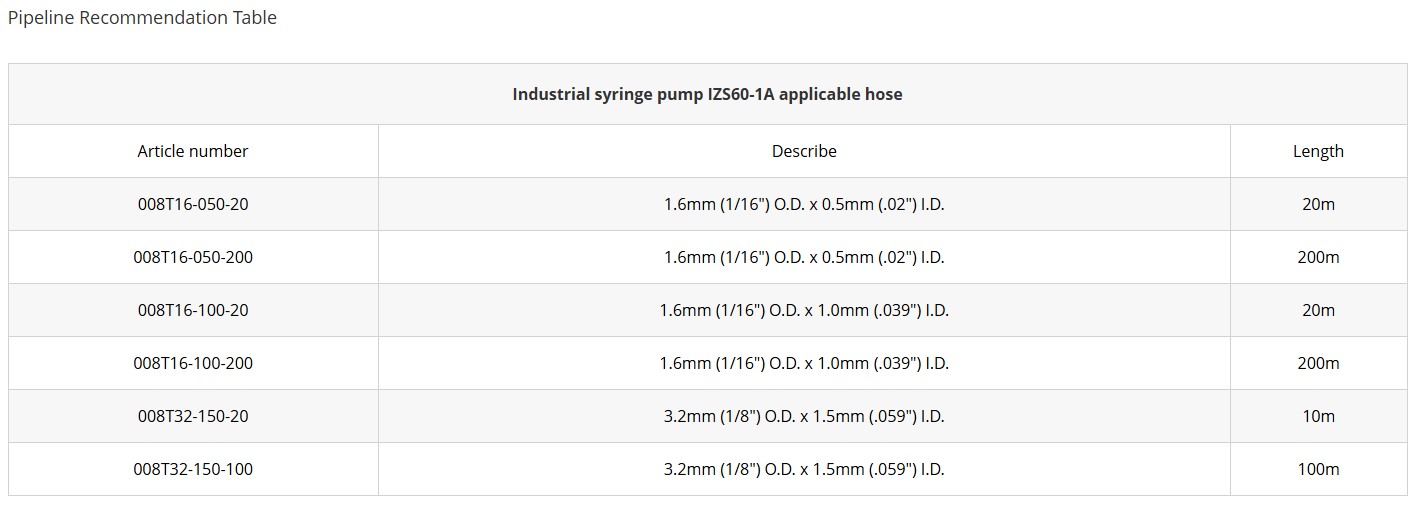Select article number 008T32-150-20

pyautogui.click(x=193, y=416)
